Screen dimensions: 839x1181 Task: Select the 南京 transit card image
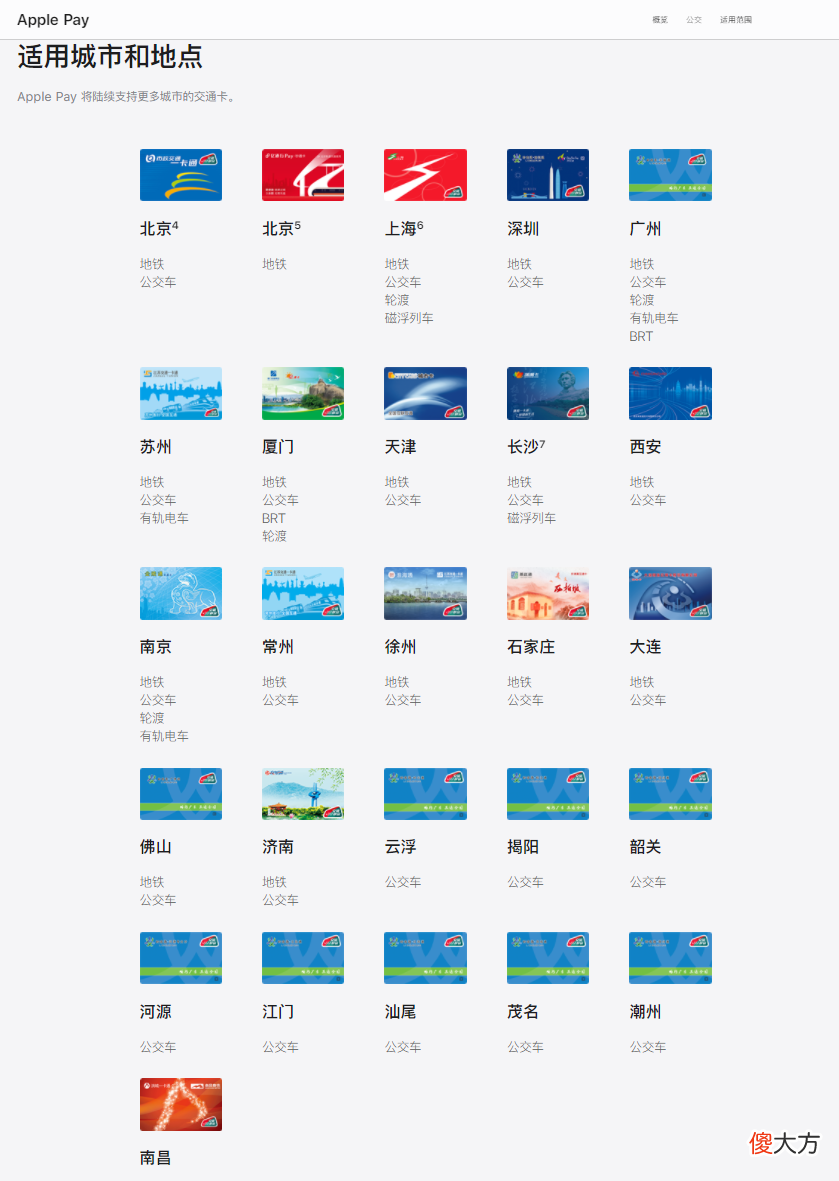[181, 594]
